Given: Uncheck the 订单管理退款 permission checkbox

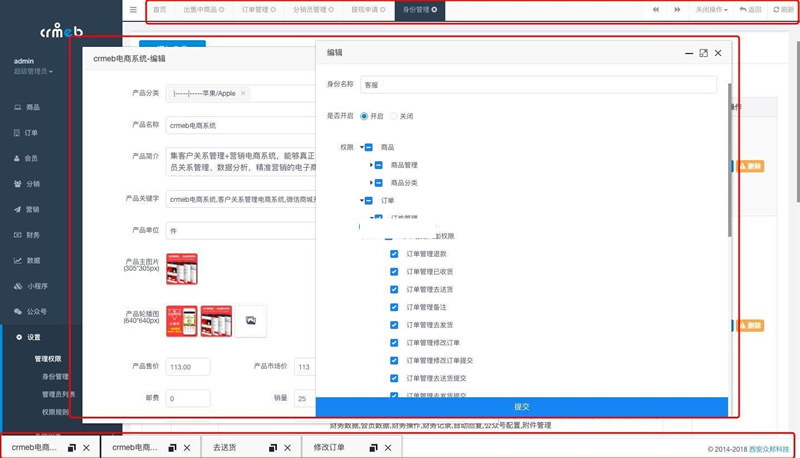Looking at the screenshot, I should tap(395, 254).
